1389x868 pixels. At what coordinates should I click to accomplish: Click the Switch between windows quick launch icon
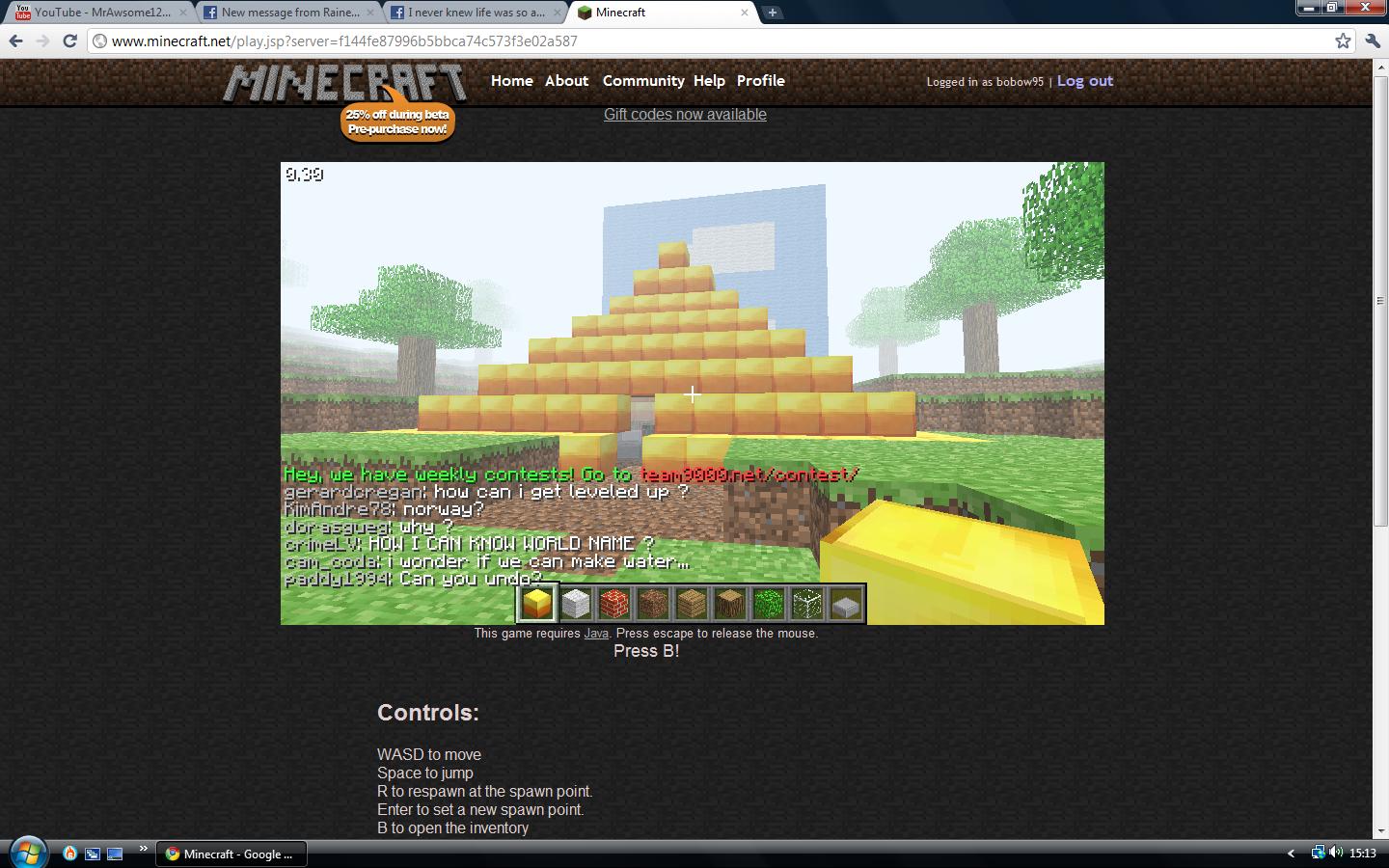coord(93,854)
